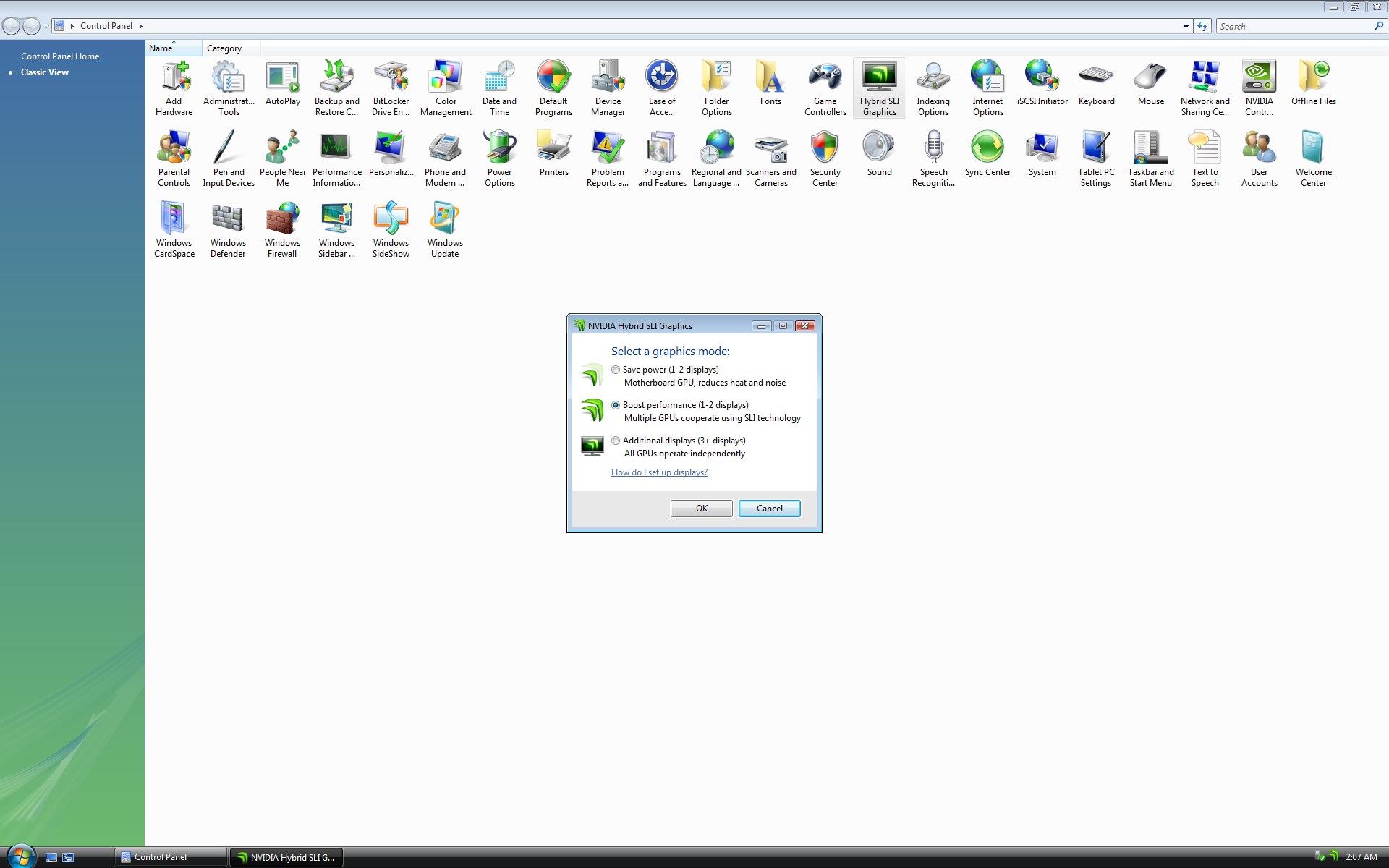Click the How do I set up displays link

[x=659, y=471]
